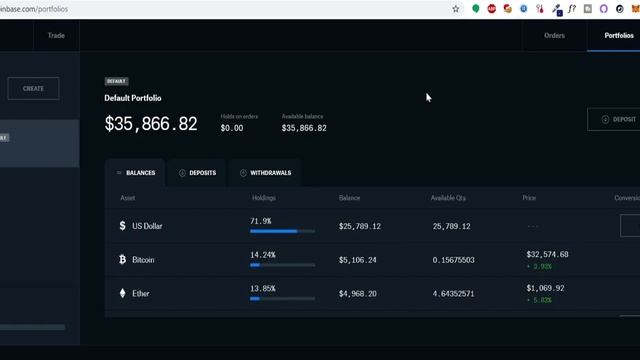Switch to the Deposits tab
The height and width of the screenshot is (360, 640).
pyautogui.click(x=197, y=173)
